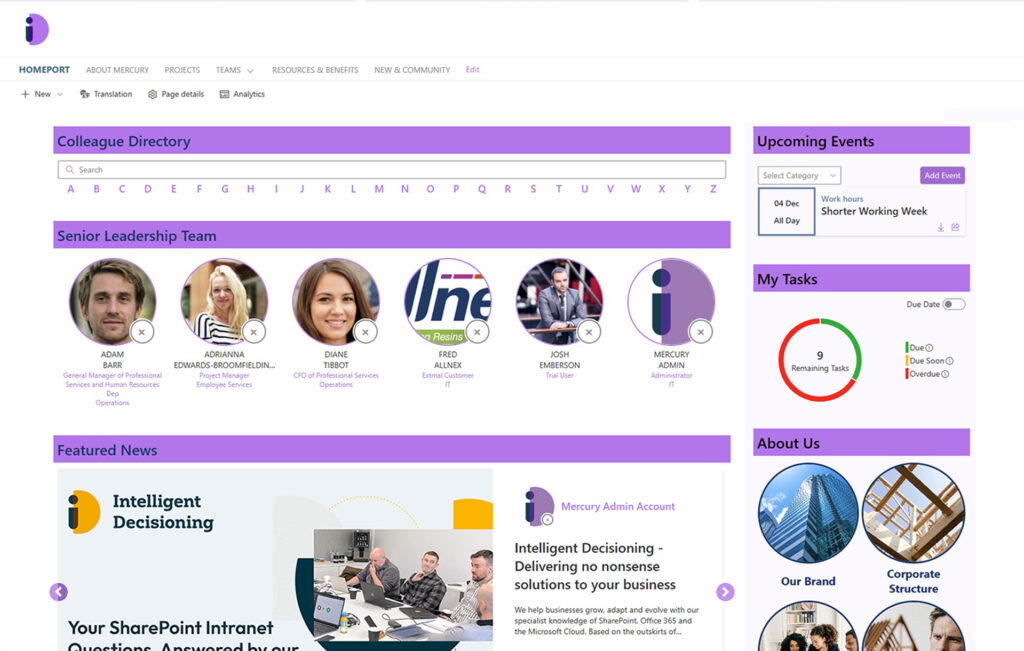The height and width of the screenshot is (651, 1024).
Task: Click the FRED ALLNEX name text
Action: (x=447, y=360)
